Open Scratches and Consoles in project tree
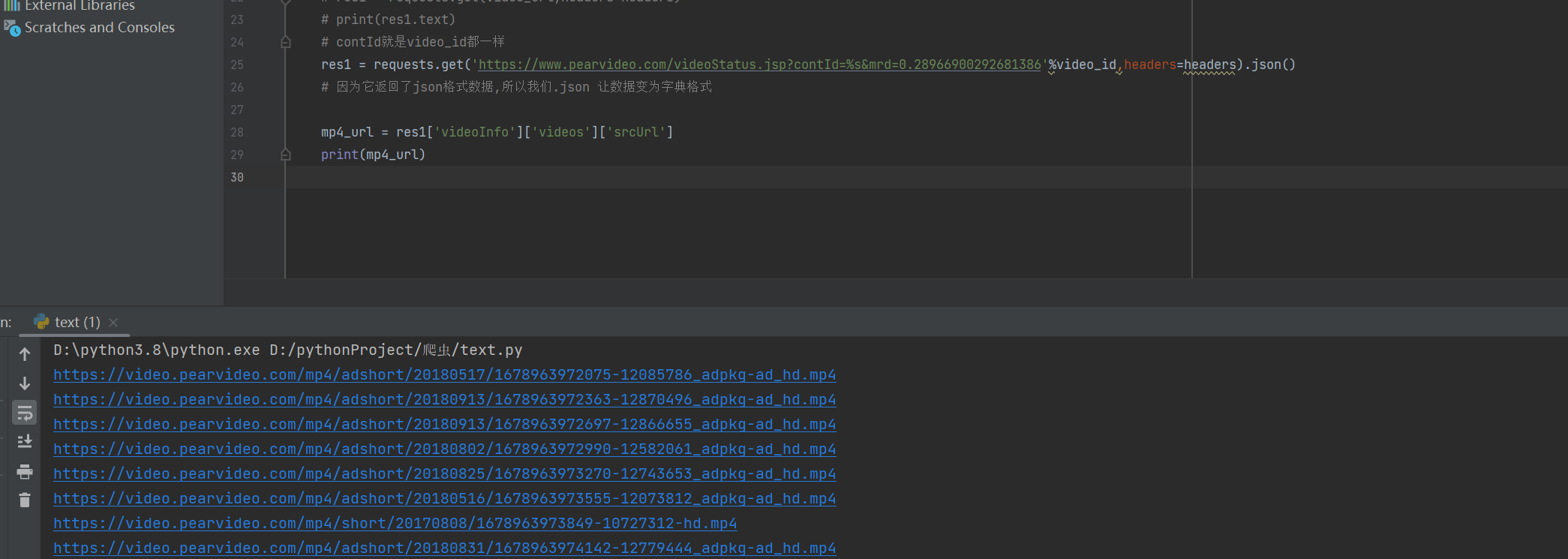This screenshot has height=559, width=1568. (x=99, y=28)
